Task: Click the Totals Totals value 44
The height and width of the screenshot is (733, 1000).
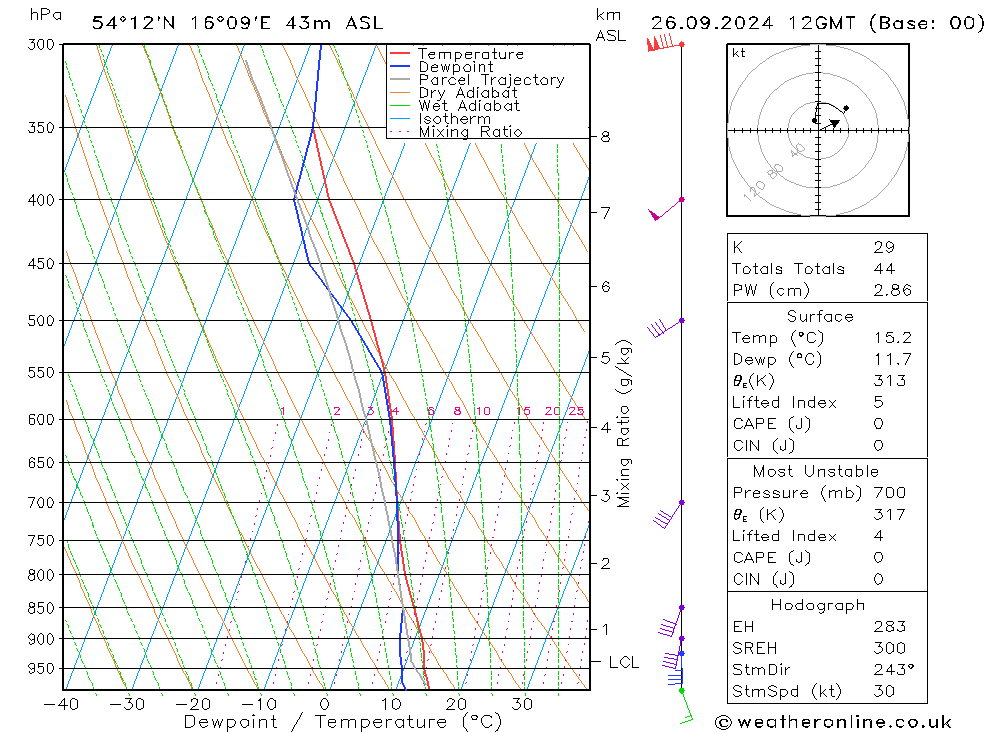Action: click(x=884, y=269)
